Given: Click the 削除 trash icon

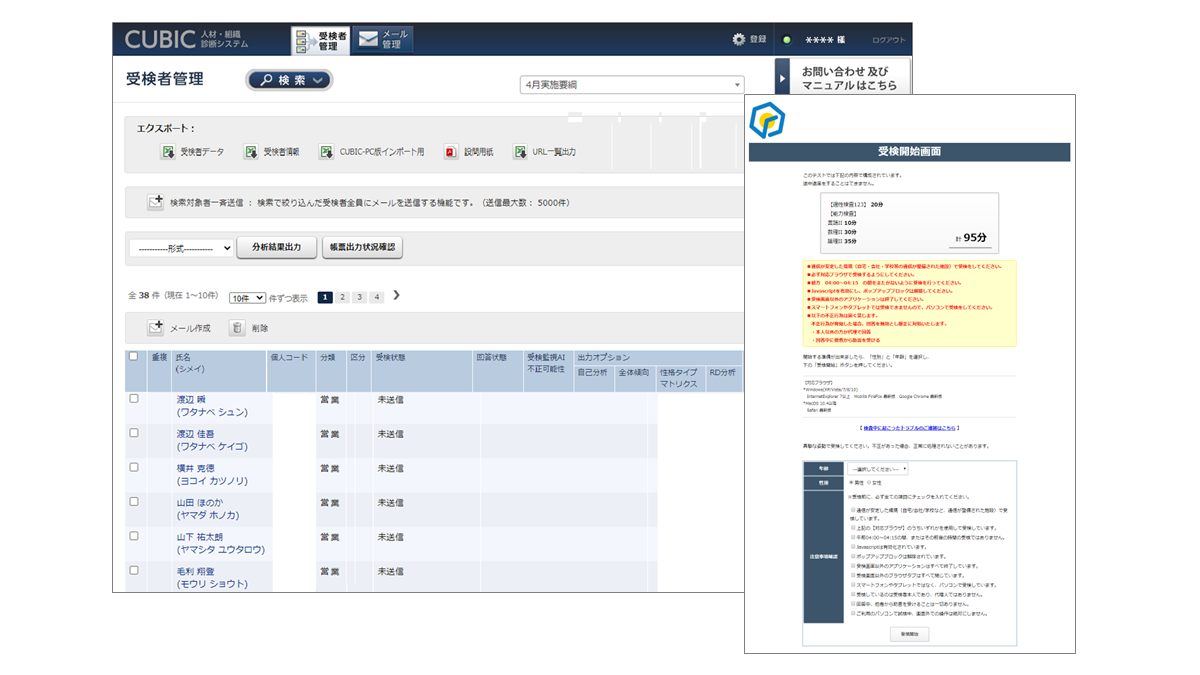Looking at the screenshot, I should pyautogui.click(x=237, y=328).
